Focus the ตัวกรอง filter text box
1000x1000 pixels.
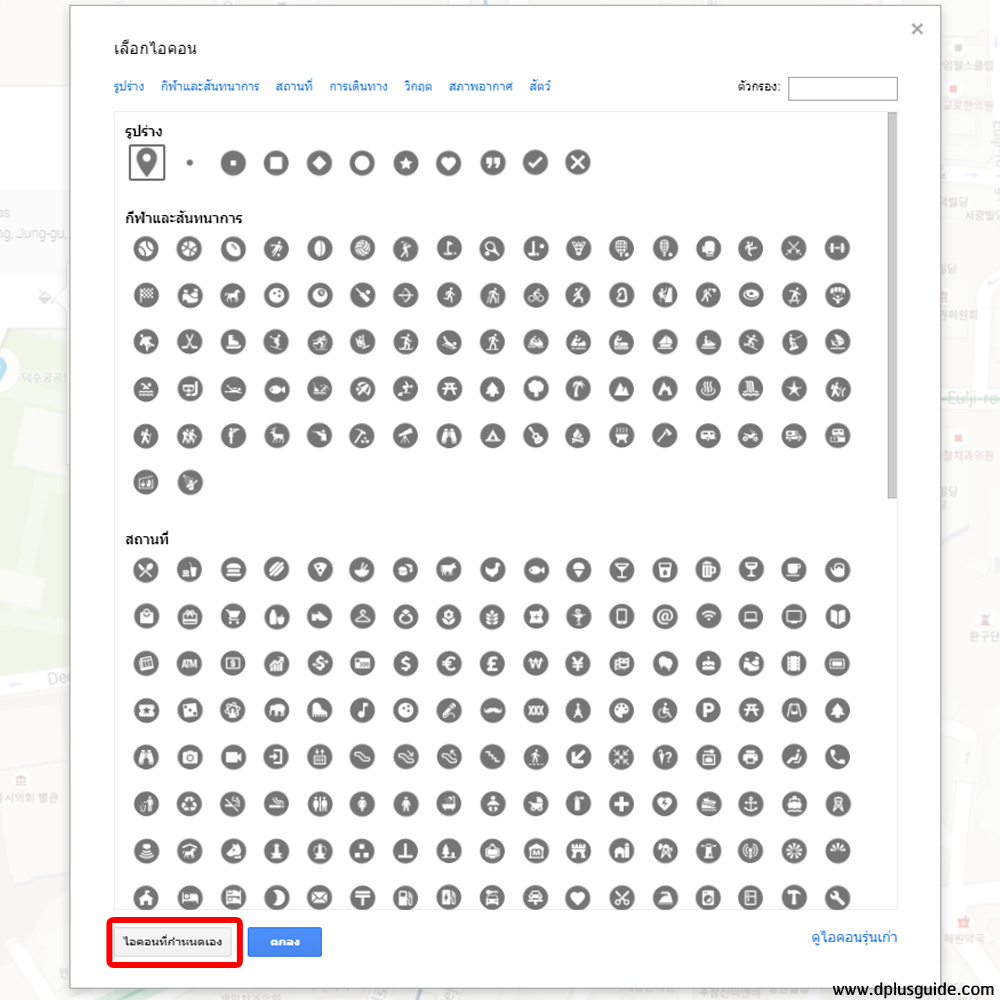tap(842, 88)
